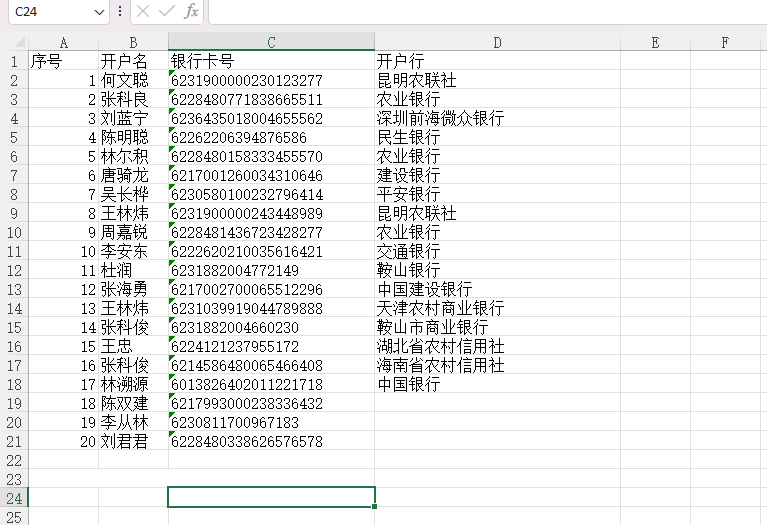767x525 pixels.
Task: Select card number 6231882004772149
Action: [271, 270]
